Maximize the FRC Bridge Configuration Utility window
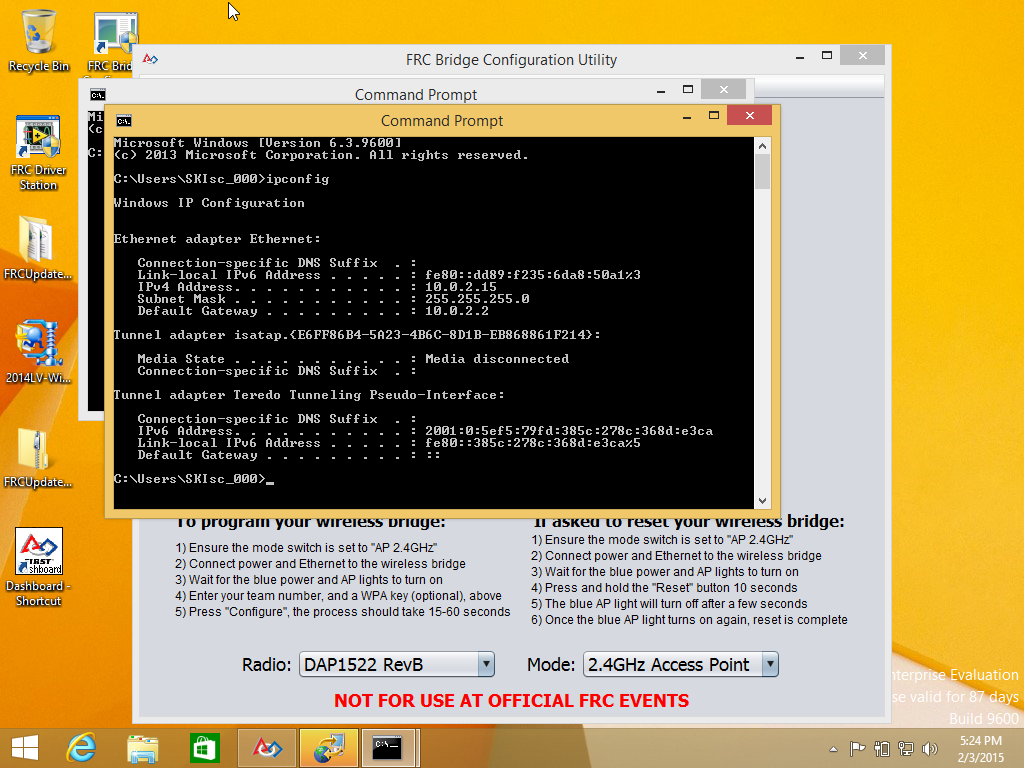 (x=827, y=56)
